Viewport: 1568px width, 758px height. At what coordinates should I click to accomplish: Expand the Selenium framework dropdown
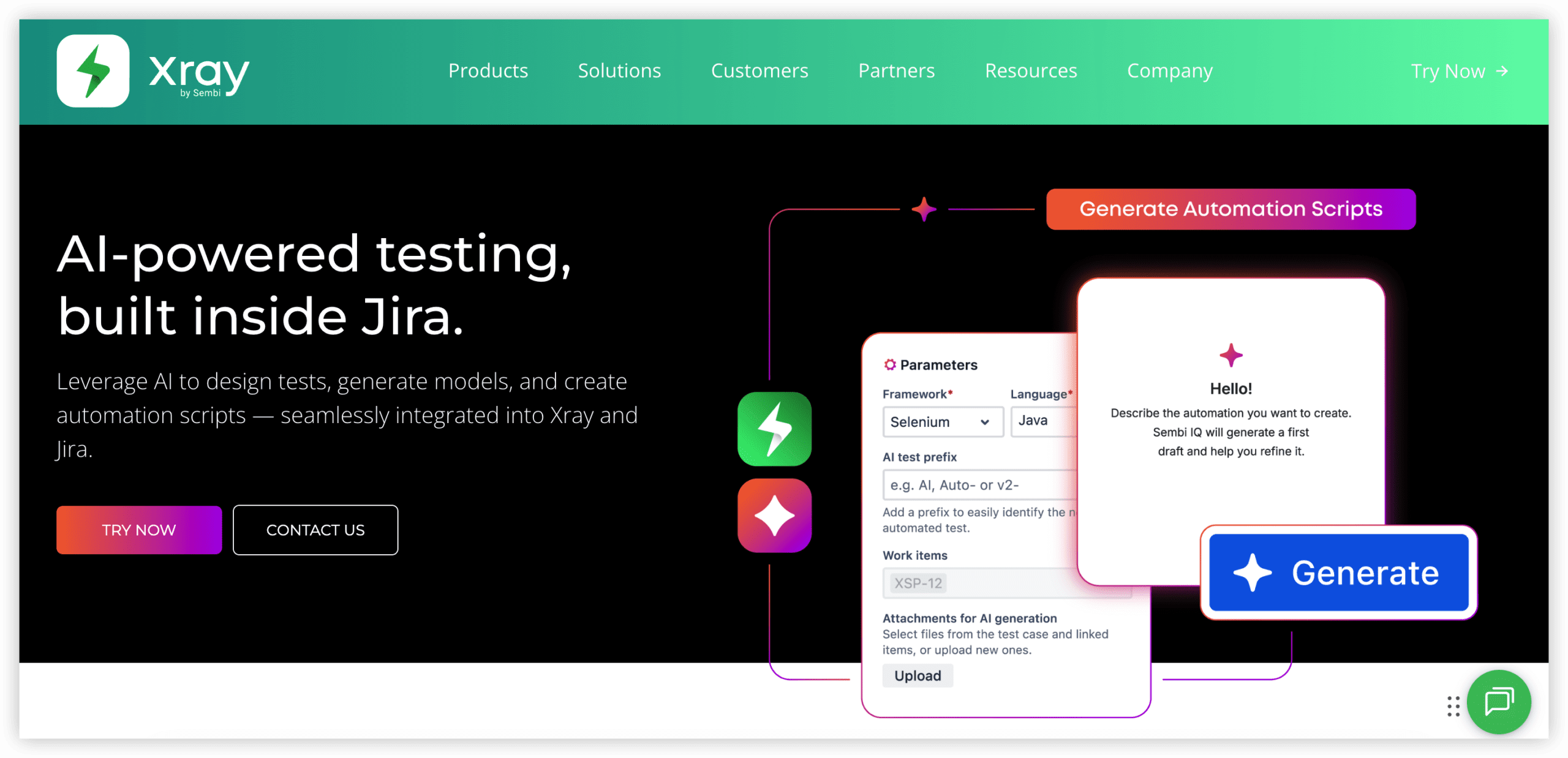[x=943, y=422]
